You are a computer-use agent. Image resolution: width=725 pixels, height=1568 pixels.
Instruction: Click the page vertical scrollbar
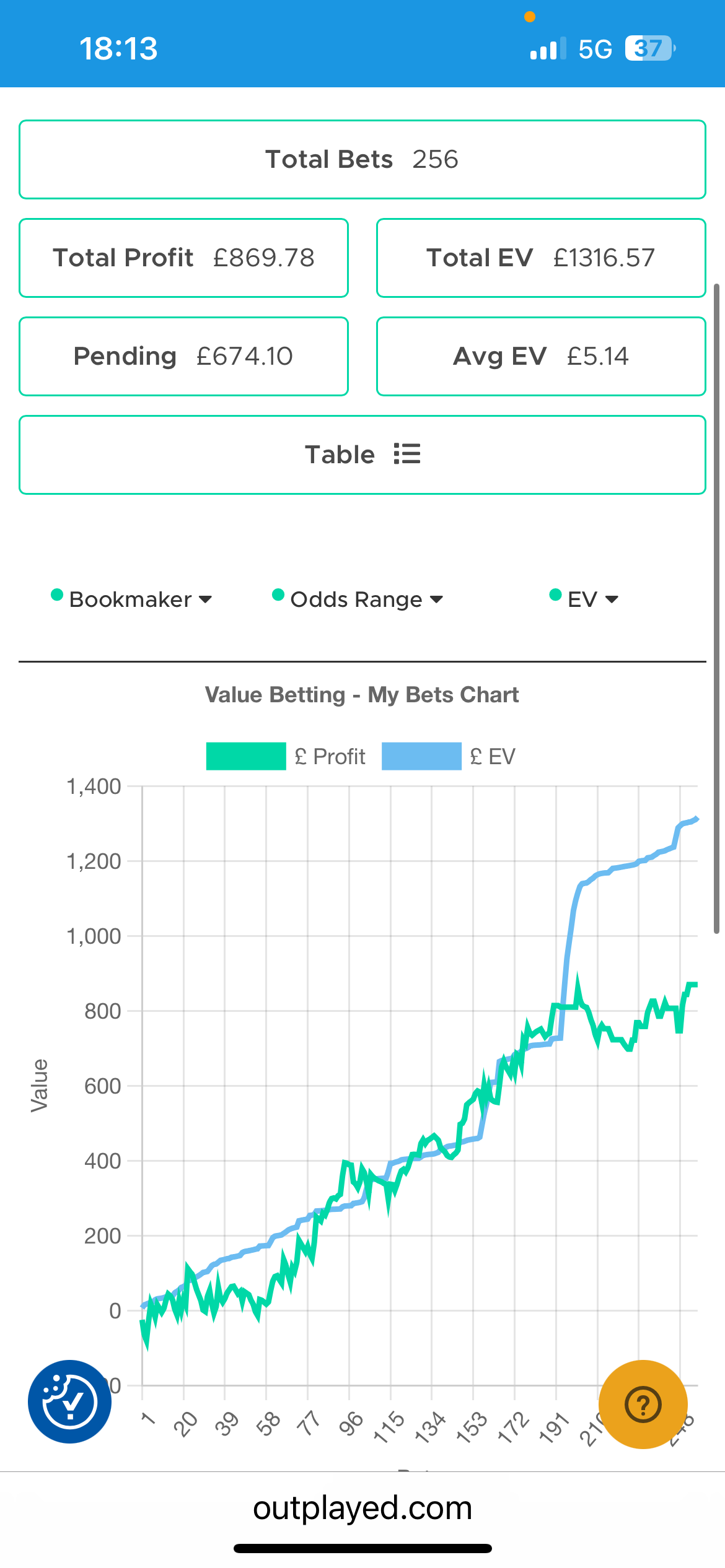click(x=716, y=608)
